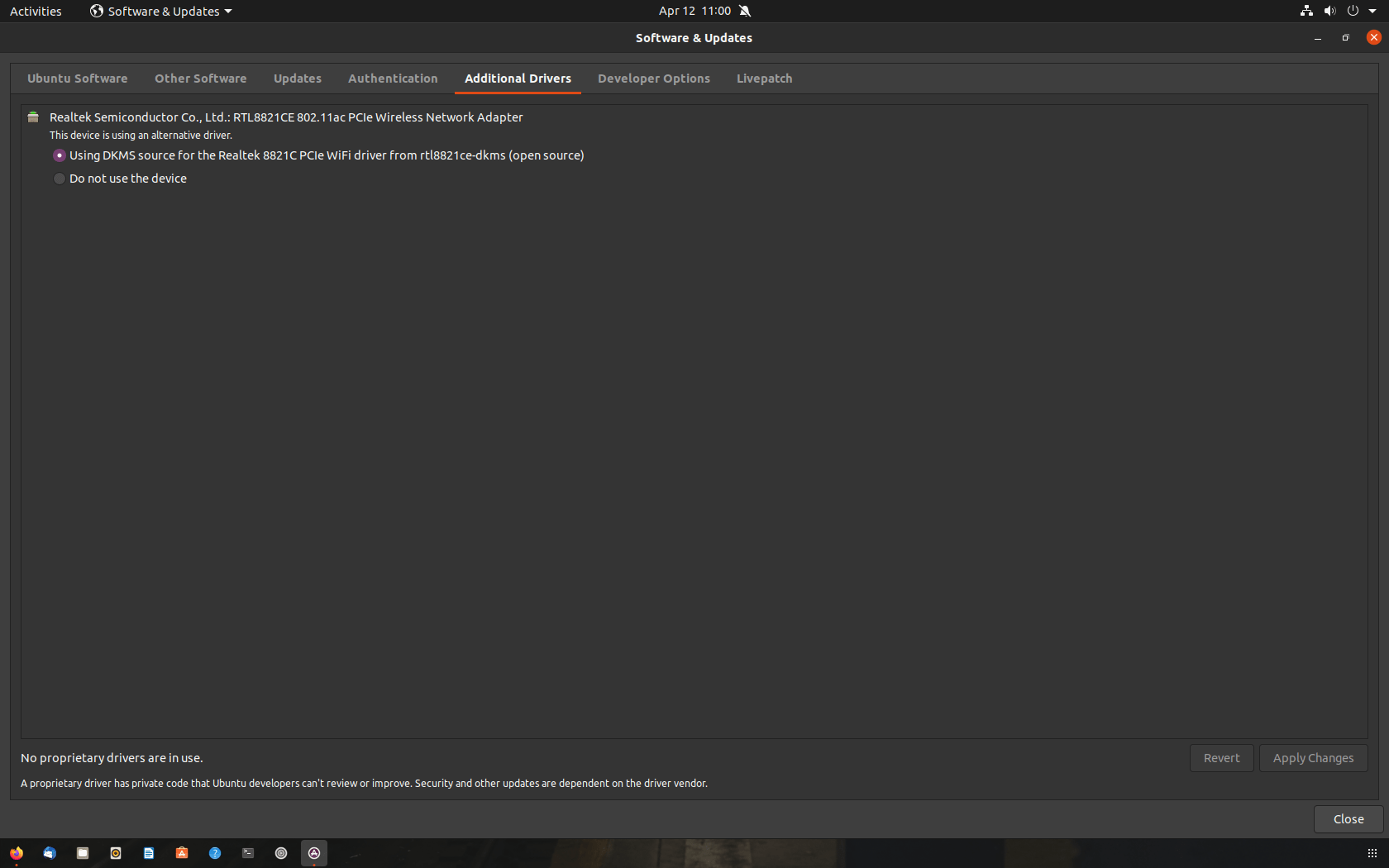Select the Additional Drivers tab
The image size is (1389, 868).
(518, 79)
